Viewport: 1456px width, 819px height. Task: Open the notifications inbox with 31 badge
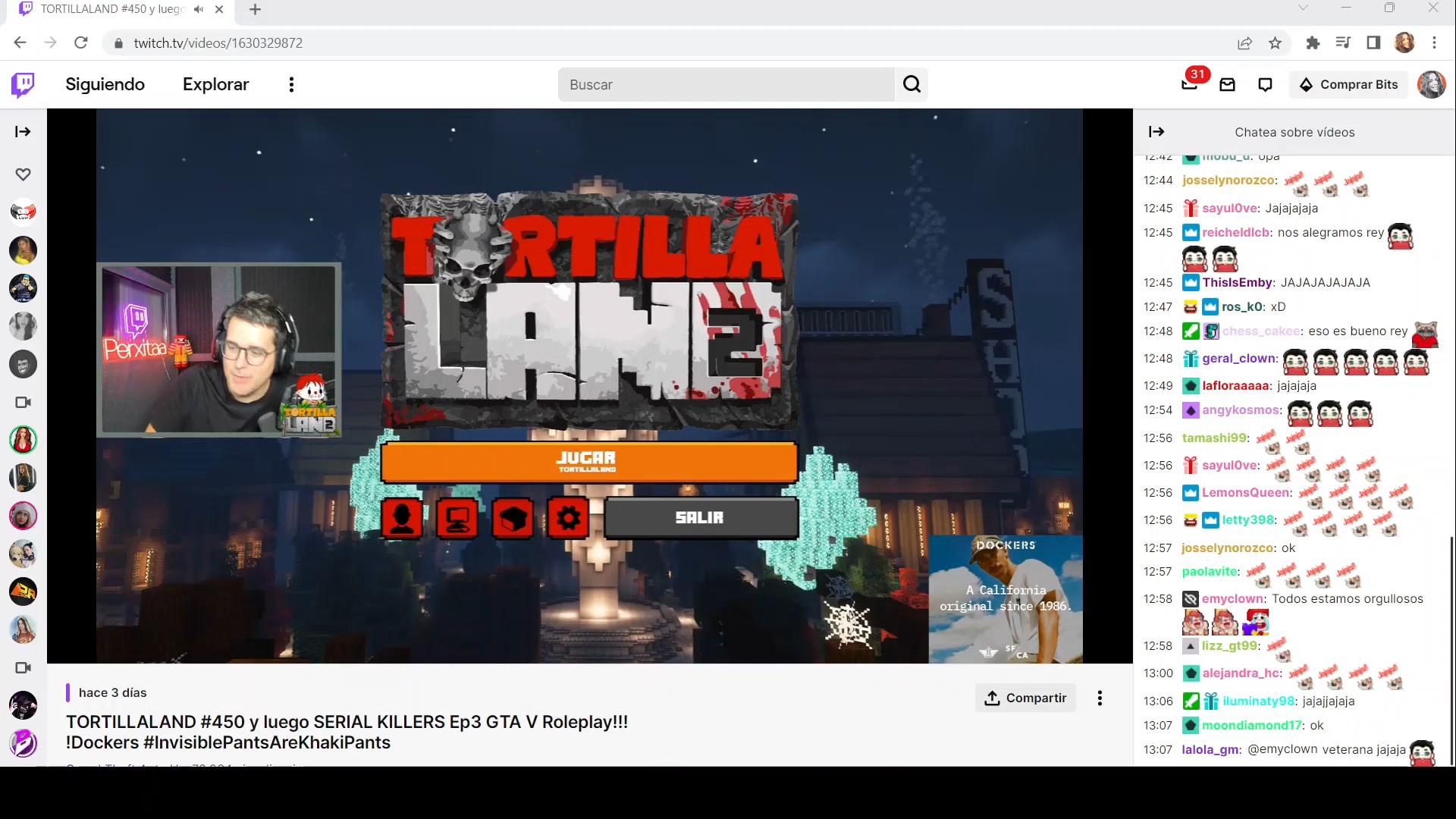tap(1190, 84)
